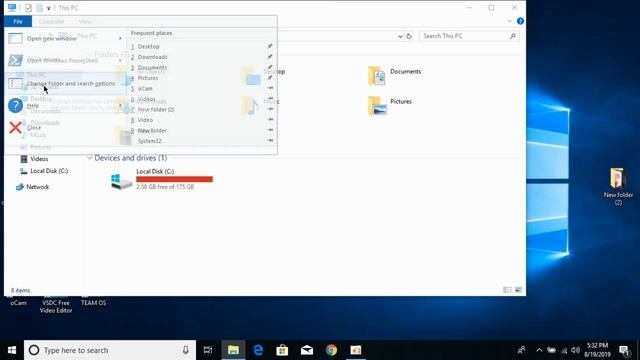This screenshot has height=360, width=640.
Task: Click the Local Disk storage usage bar
Action: pyautogui.click(x=174, y=179)
